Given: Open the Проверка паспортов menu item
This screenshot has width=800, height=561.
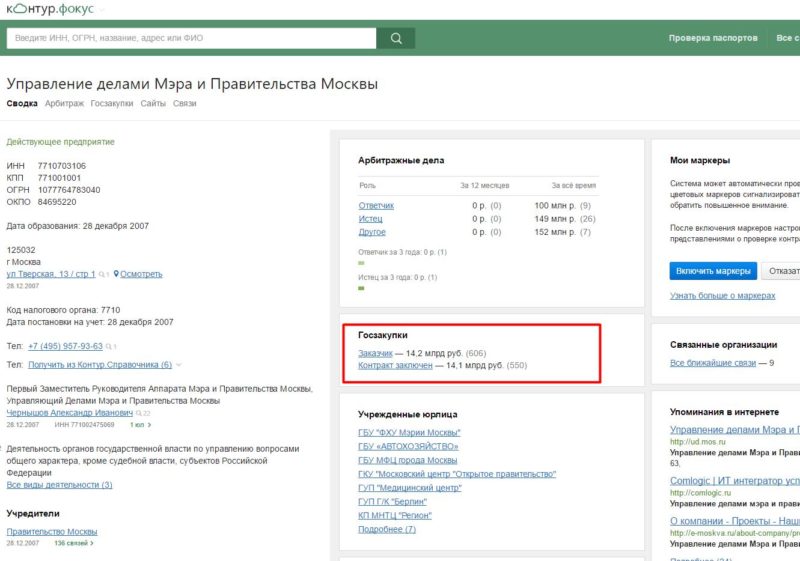Looking at the screenshot, I should pyautogui.click(x=713, y=38).
